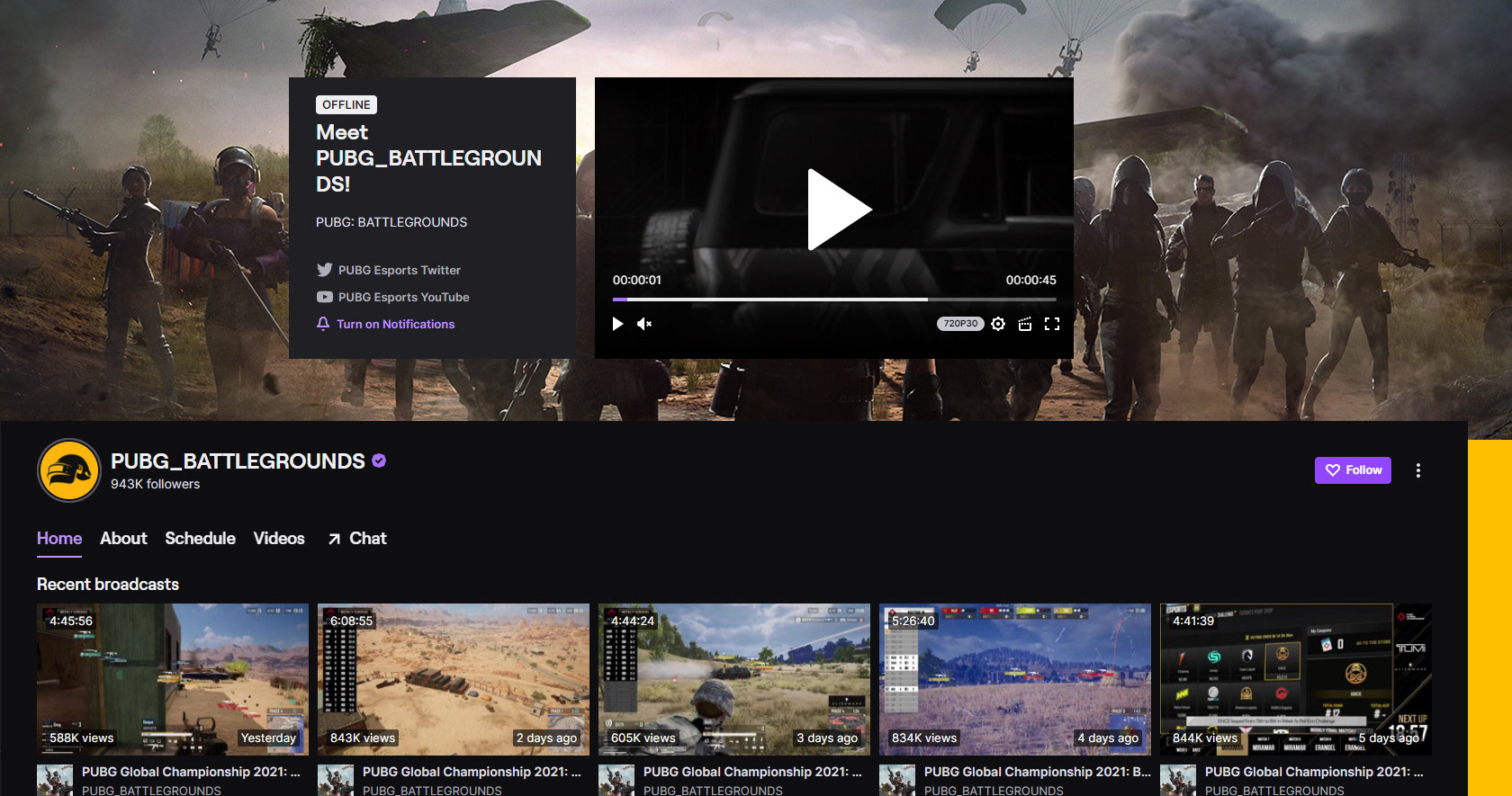
Task: Click the Recent broadcasts heading
Action: click(108, 584)
